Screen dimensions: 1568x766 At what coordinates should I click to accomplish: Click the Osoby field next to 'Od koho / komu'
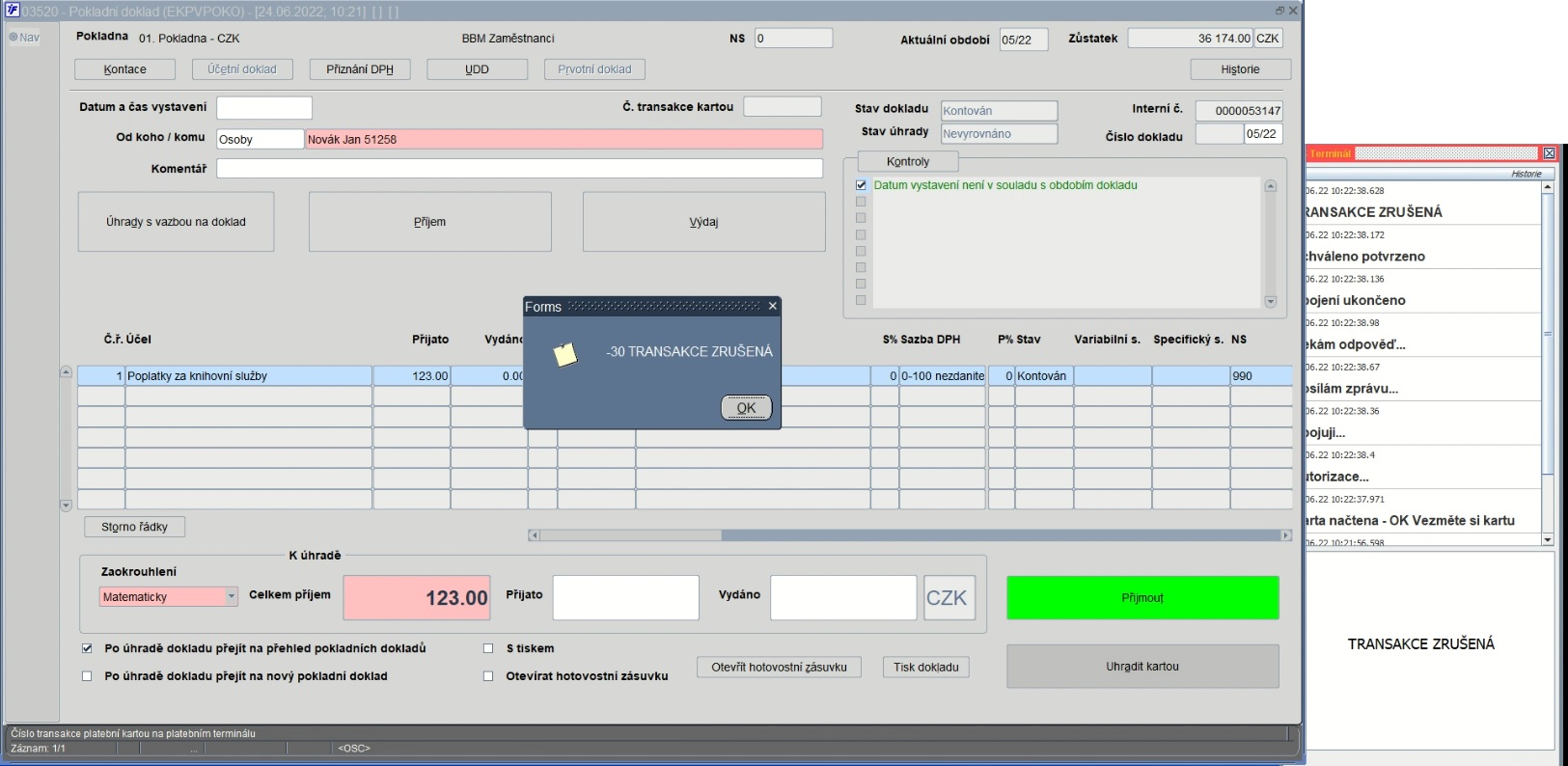[x=261, y=139]
